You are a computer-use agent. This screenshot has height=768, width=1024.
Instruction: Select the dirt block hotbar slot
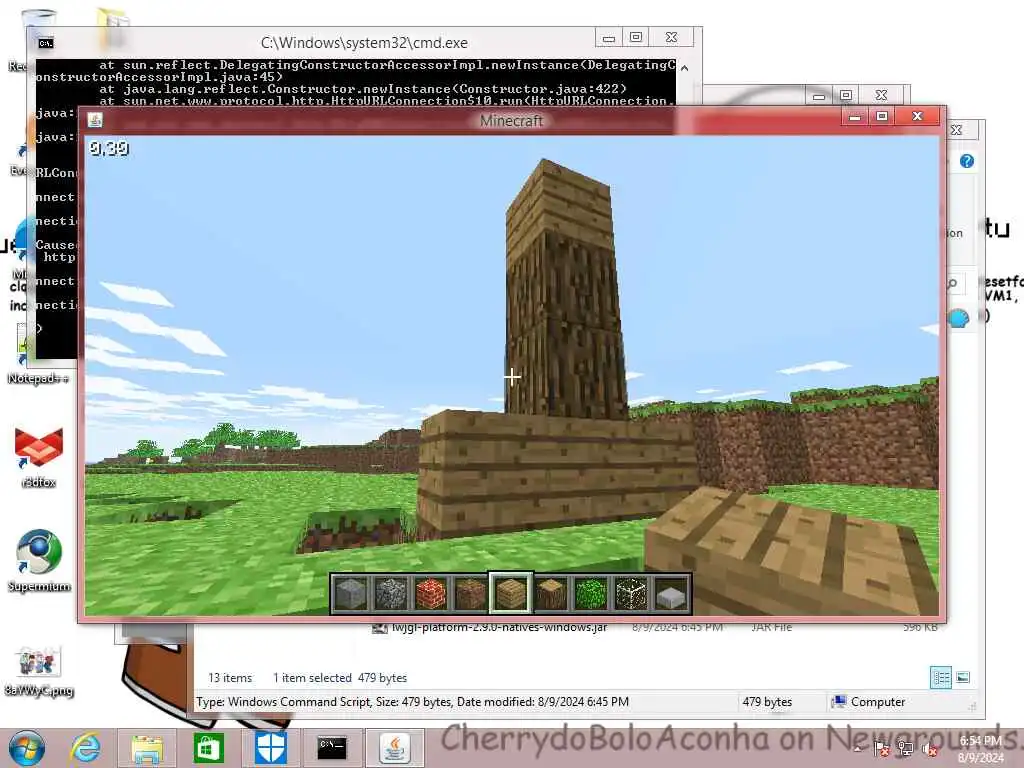(471, 593)
